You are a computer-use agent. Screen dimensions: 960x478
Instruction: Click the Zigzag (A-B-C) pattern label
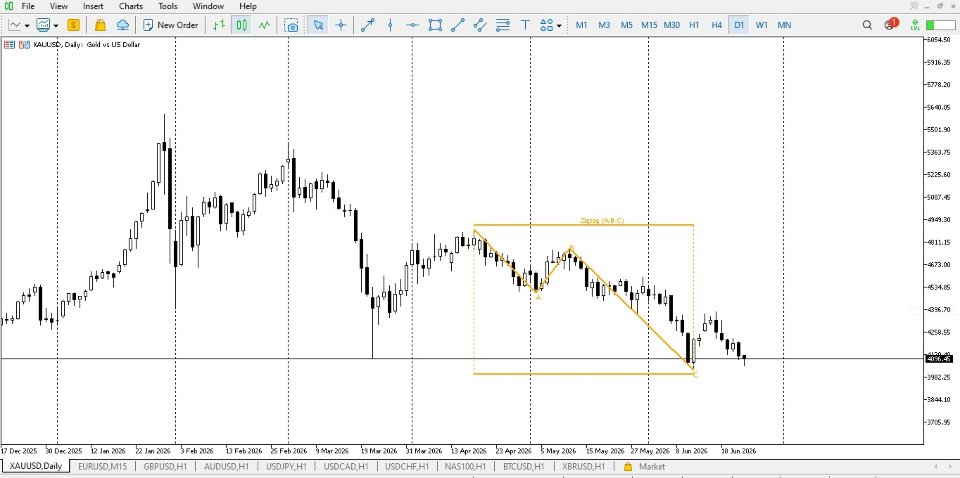click(602, 220)
